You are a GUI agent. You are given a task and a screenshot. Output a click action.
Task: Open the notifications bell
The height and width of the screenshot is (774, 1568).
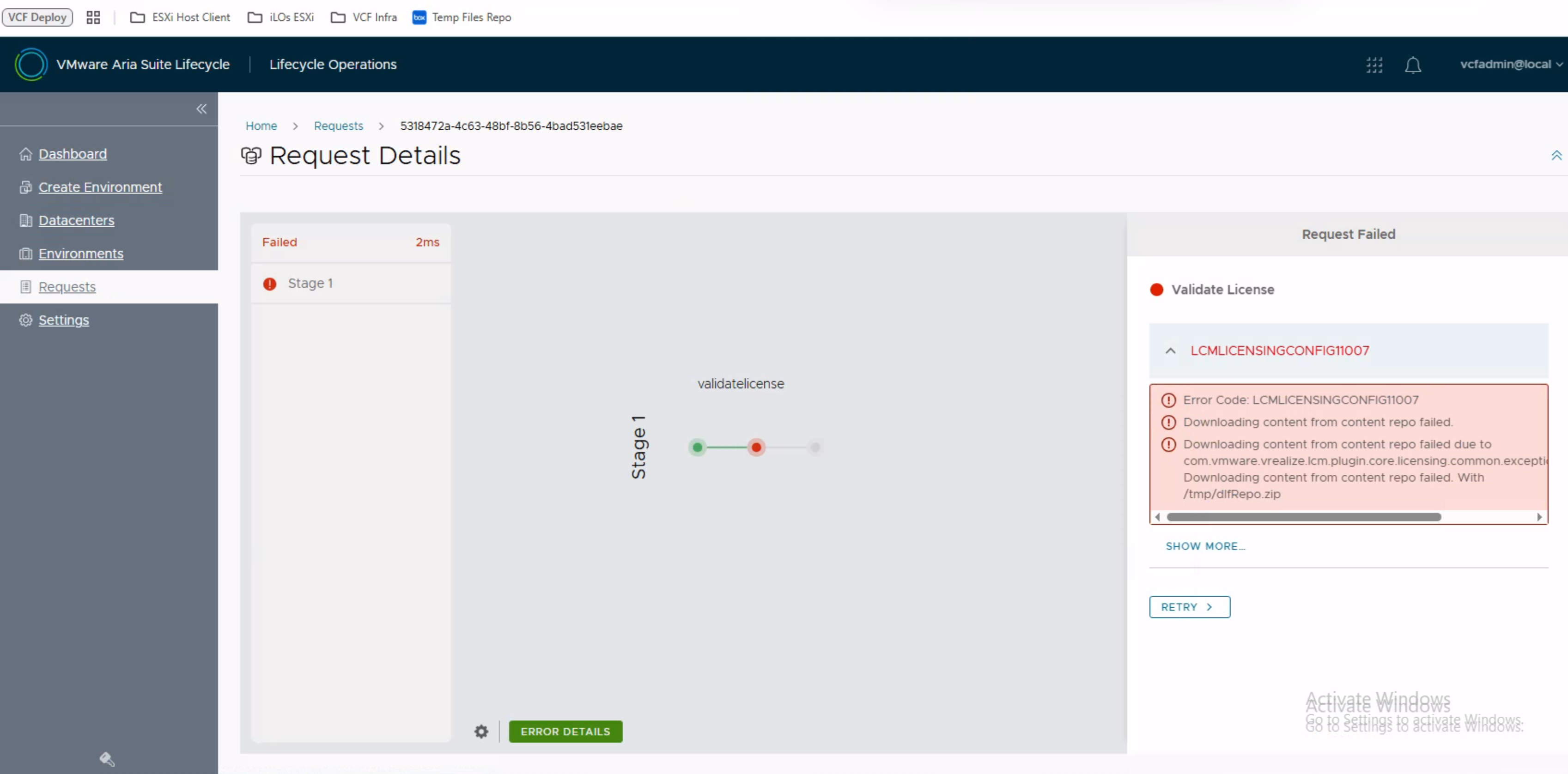[x=1412, y=65]
